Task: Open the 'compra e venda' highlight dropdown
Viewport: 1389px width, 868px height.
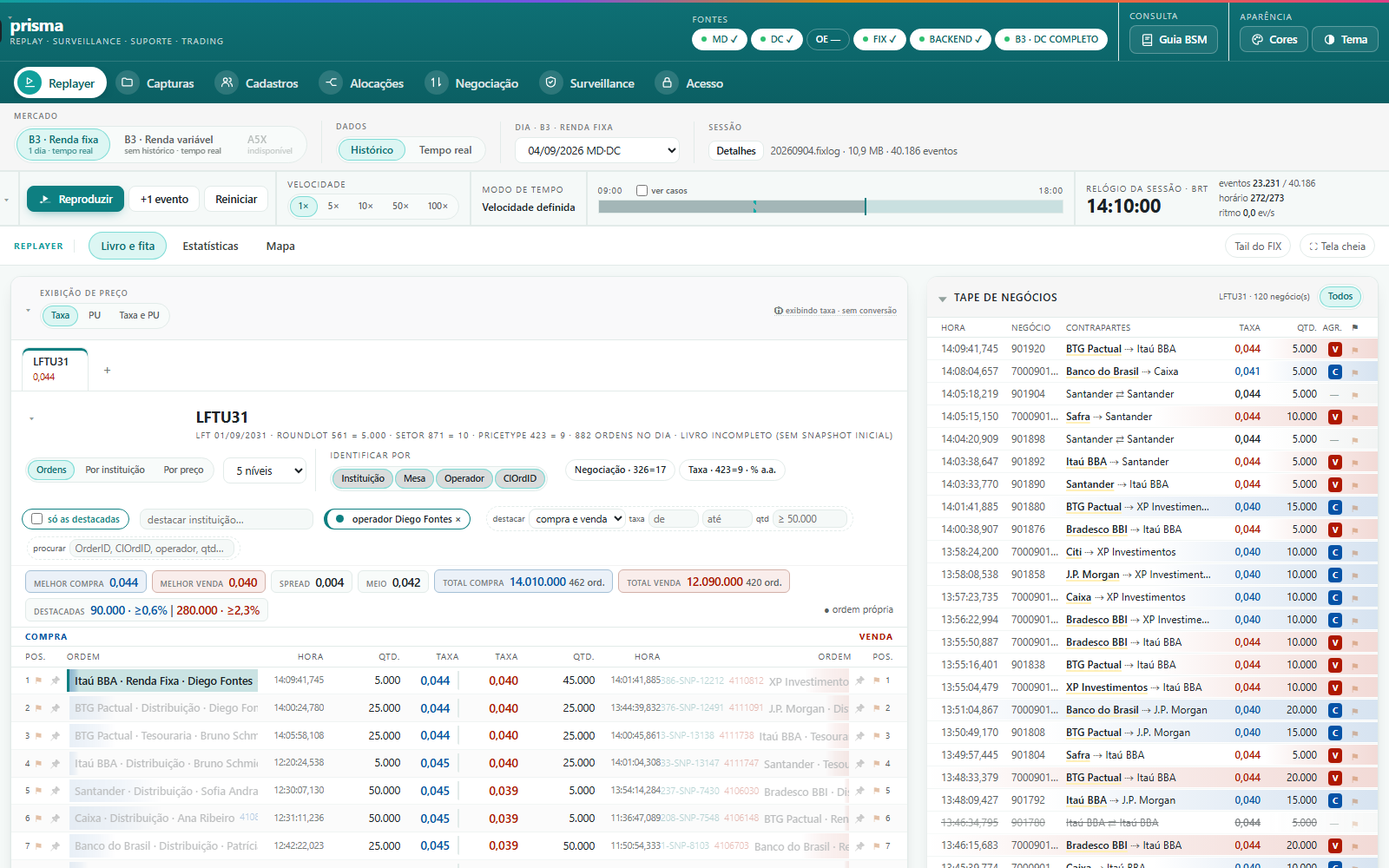Action: point(578,519)
